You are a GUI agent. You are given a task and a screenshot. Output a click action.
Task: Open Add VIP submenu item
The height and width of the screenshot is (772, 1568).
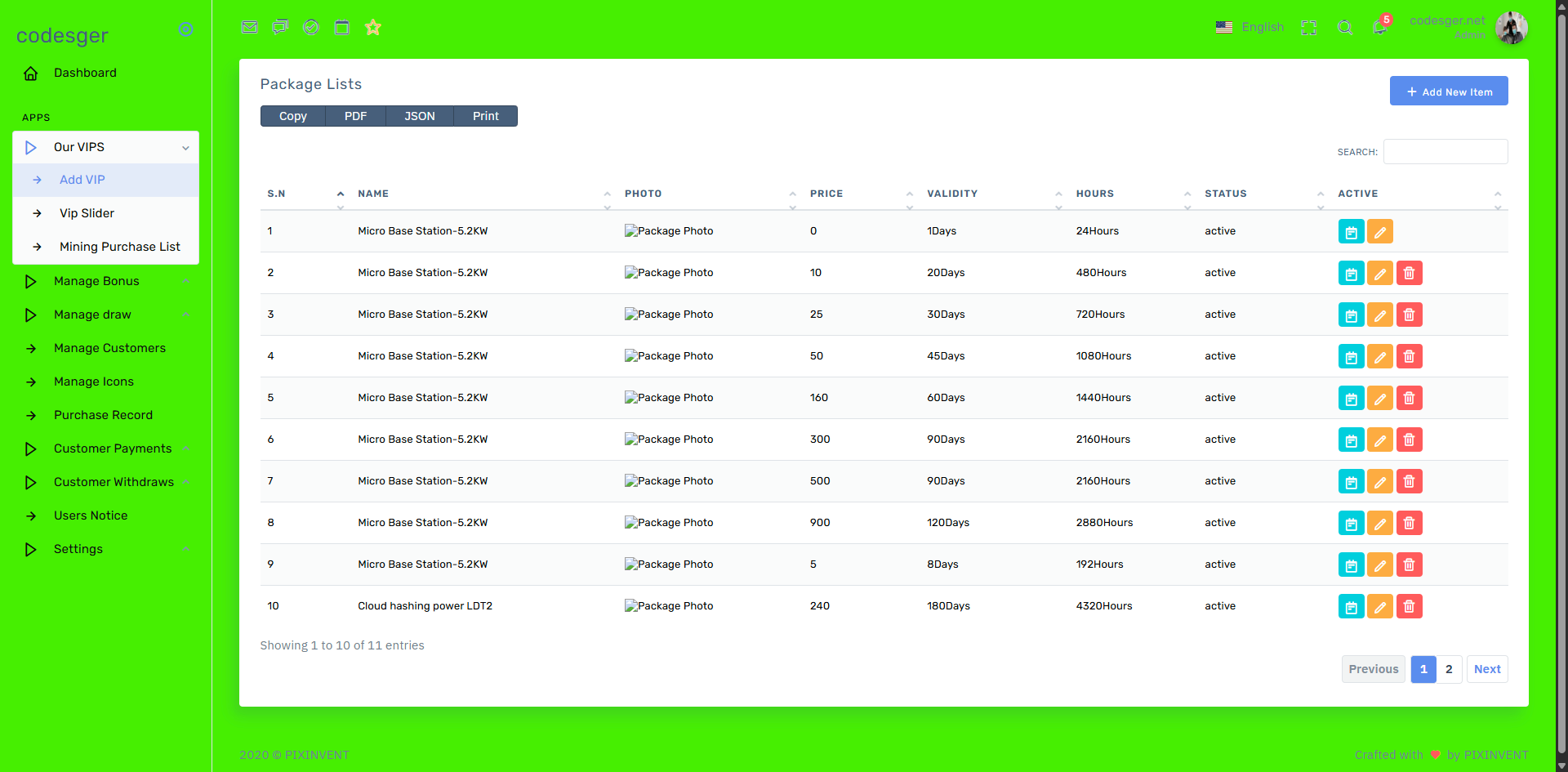point(106,181)
